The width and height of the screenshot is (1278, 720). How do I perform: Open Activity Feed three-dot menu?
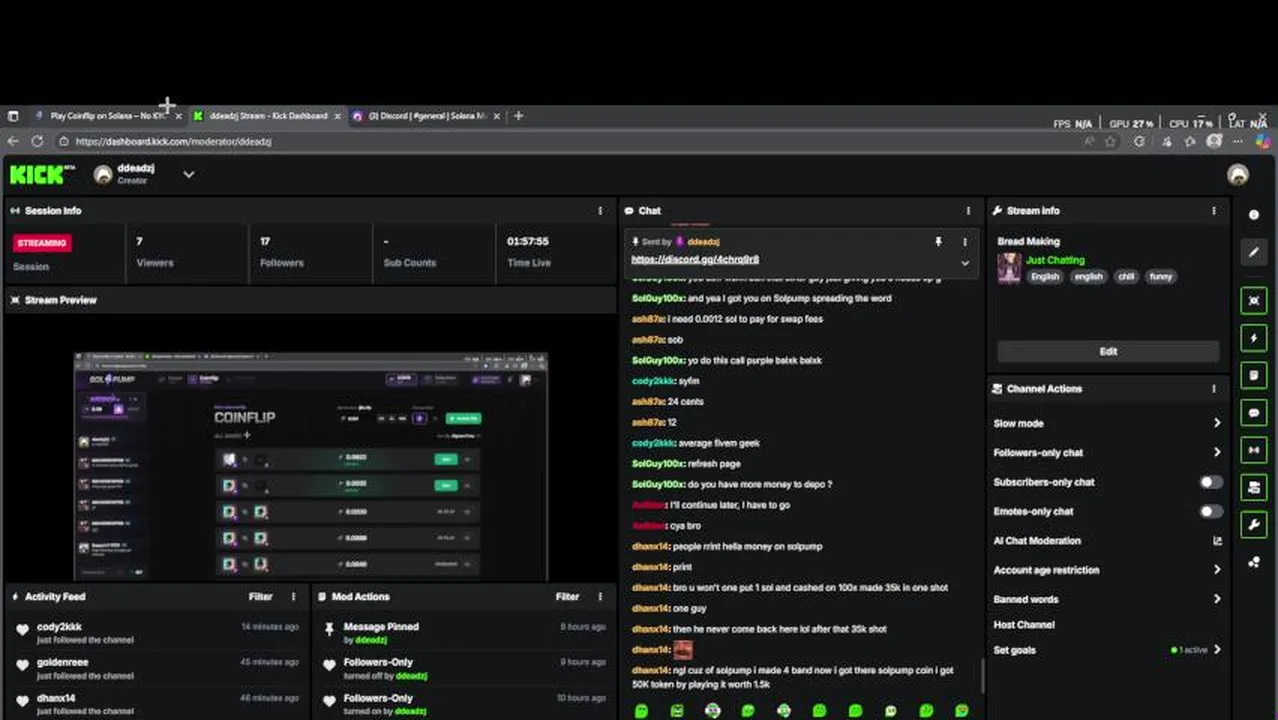pos(293,597)
